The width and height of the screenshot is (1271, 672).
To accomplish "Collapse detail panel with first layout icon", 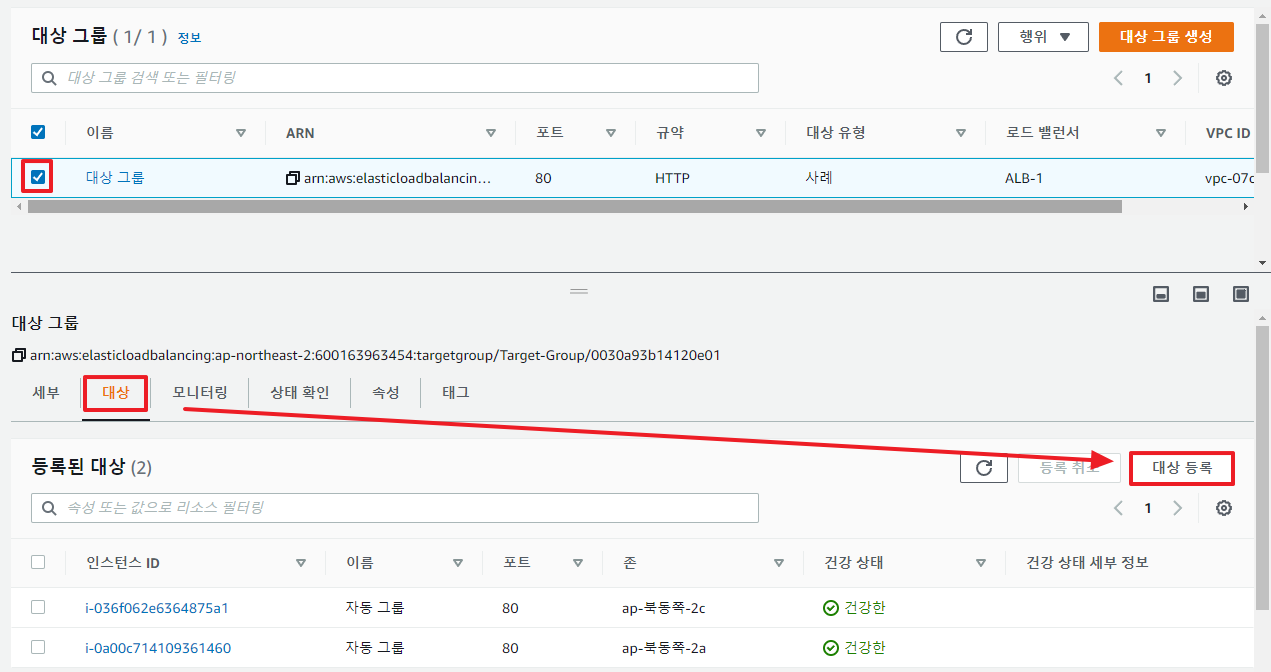I will click(1161, 294).
